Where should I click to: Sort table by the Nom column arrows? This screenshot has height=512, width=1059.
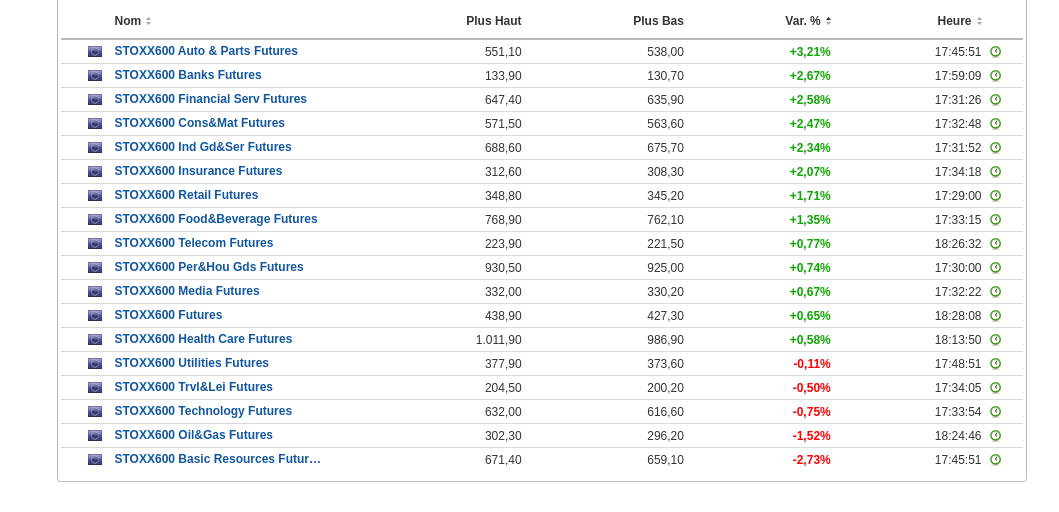(x=148, y=21)
